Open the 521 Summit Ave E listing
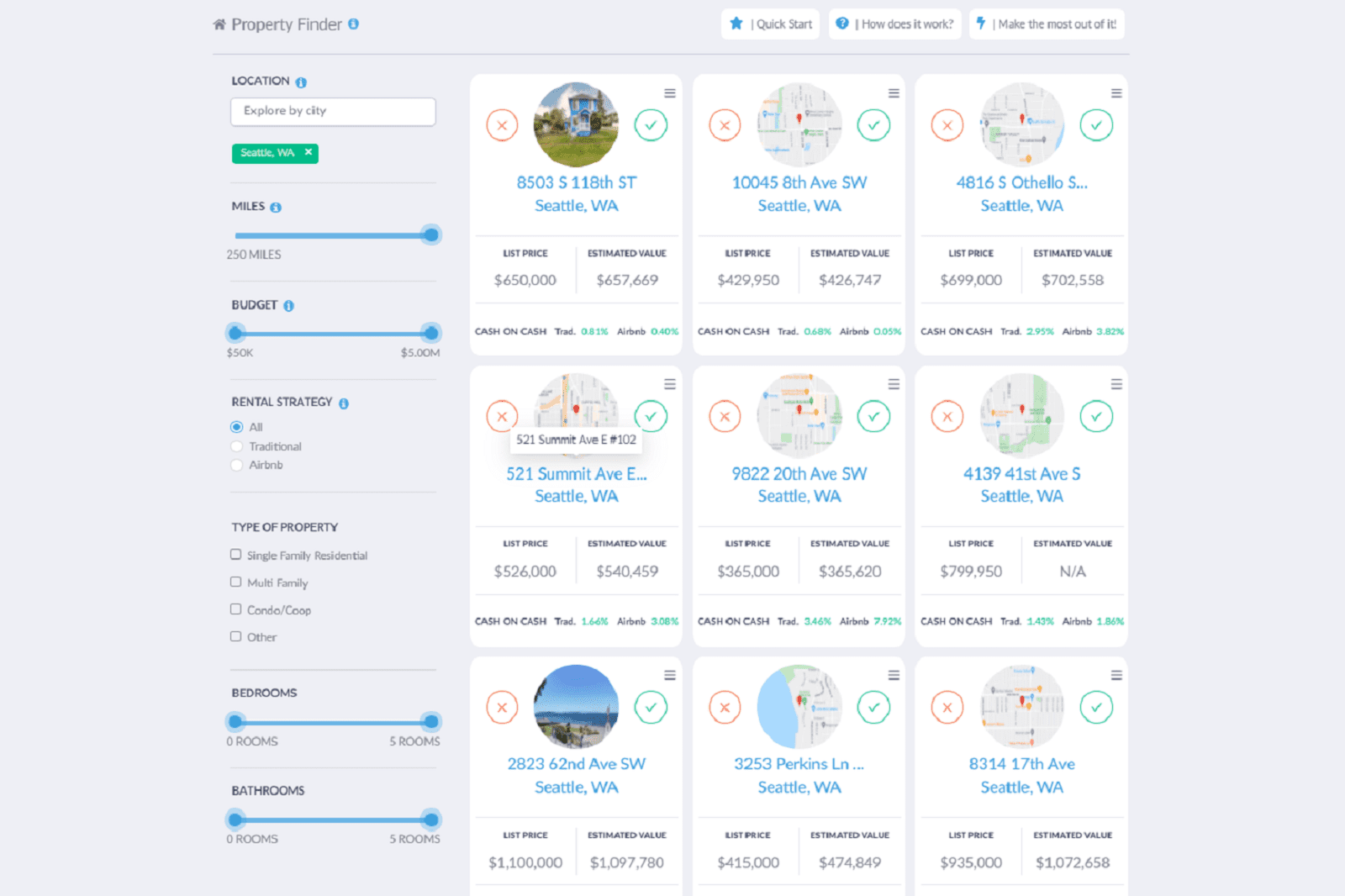This screenshot has width=1345, height=896. click(577, 473)
